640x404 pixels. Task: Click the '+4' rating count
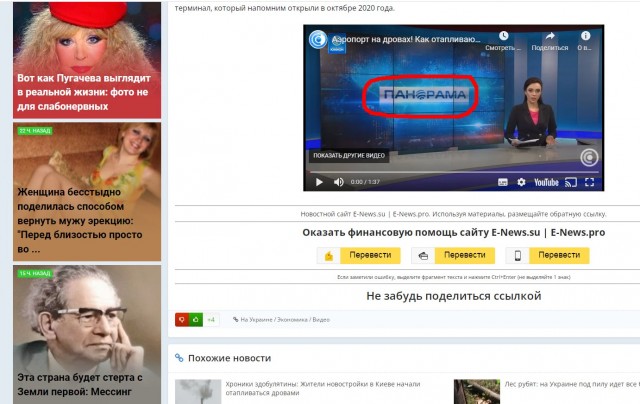click(211, 320)
